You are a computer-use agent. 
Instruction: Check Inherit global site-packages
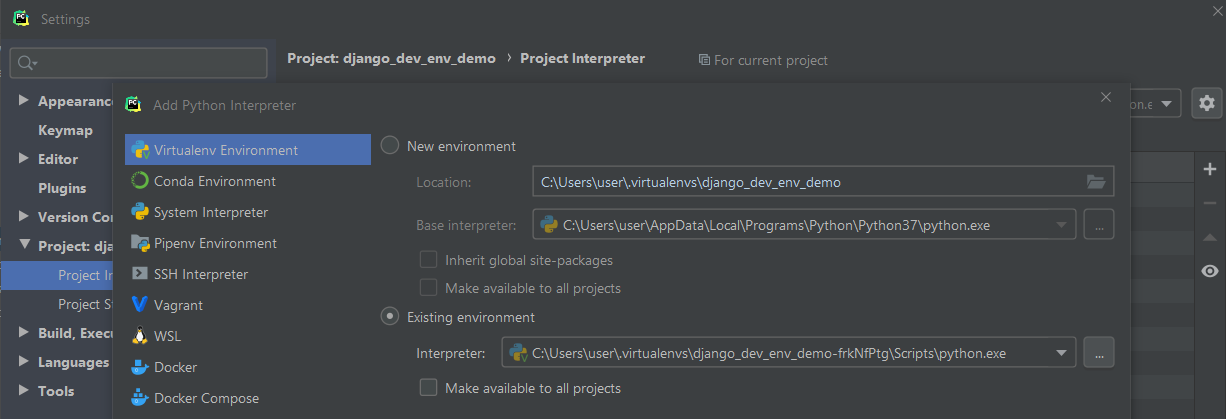tap(429, 260)
